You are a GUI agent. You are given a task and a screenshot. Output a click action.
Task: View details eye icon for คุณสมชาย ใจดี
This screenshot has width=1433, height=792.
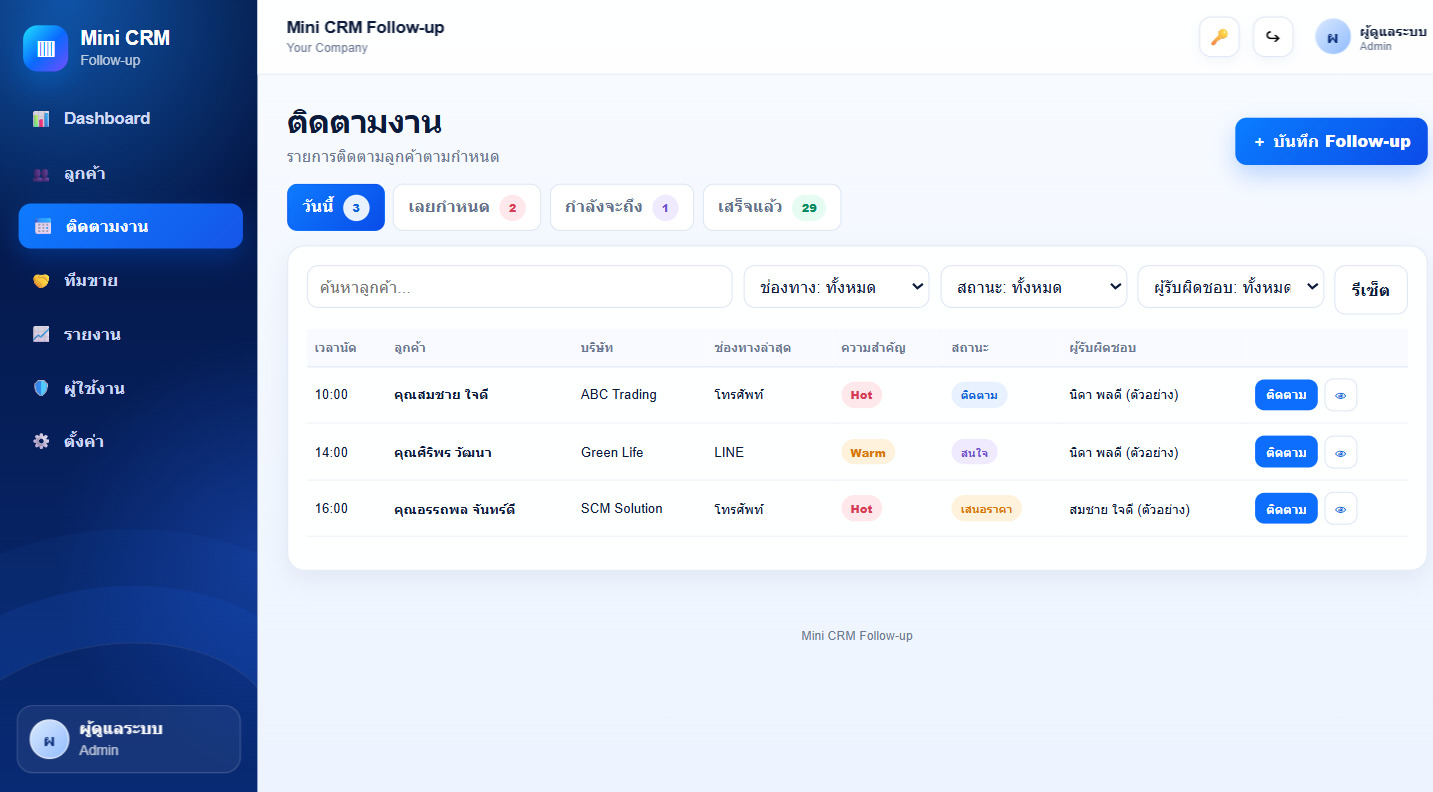(1341, 395)
